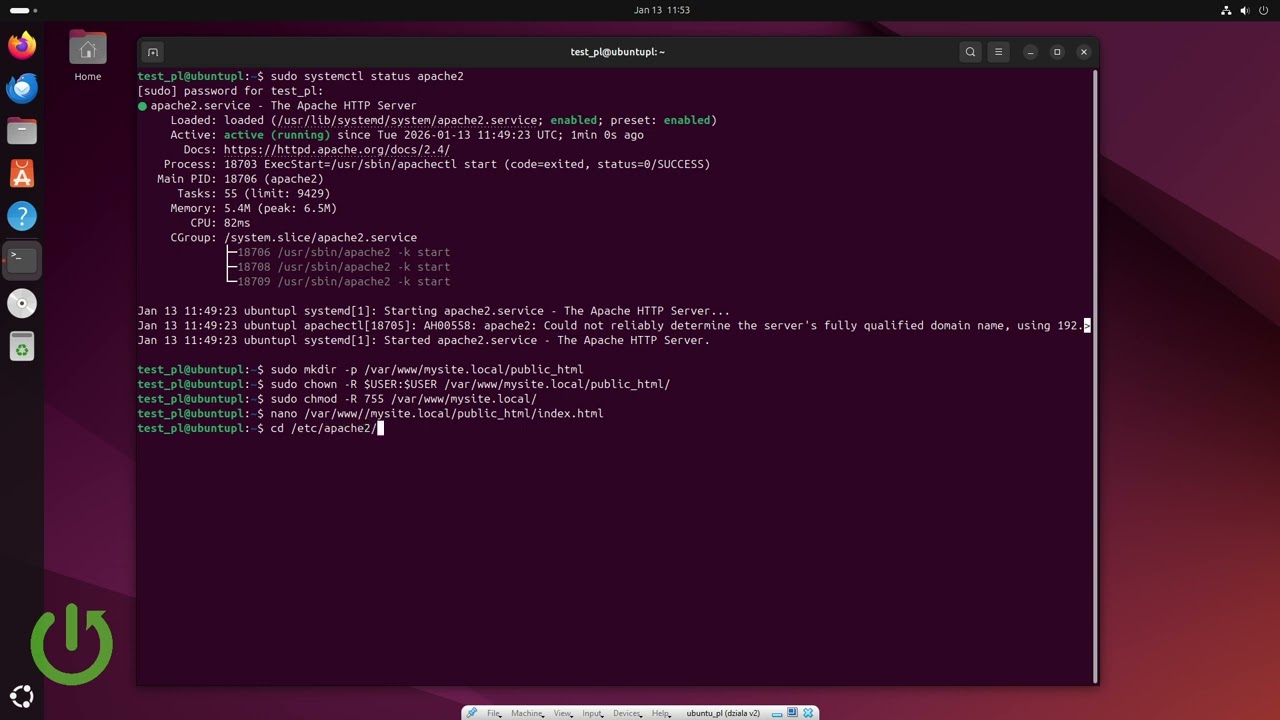Viewport: 1280px width, 720px height.
Task: Close the VM via mini toolbar
Action: pos(809,713)
